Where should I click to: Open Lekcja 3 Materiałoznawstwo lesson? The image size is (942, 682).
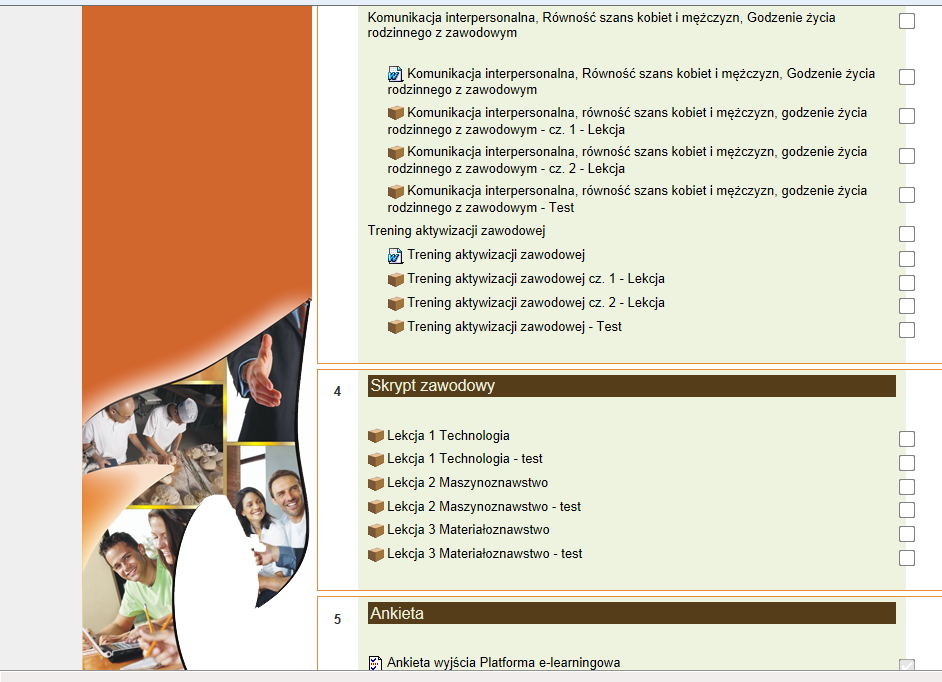[468, 530]
